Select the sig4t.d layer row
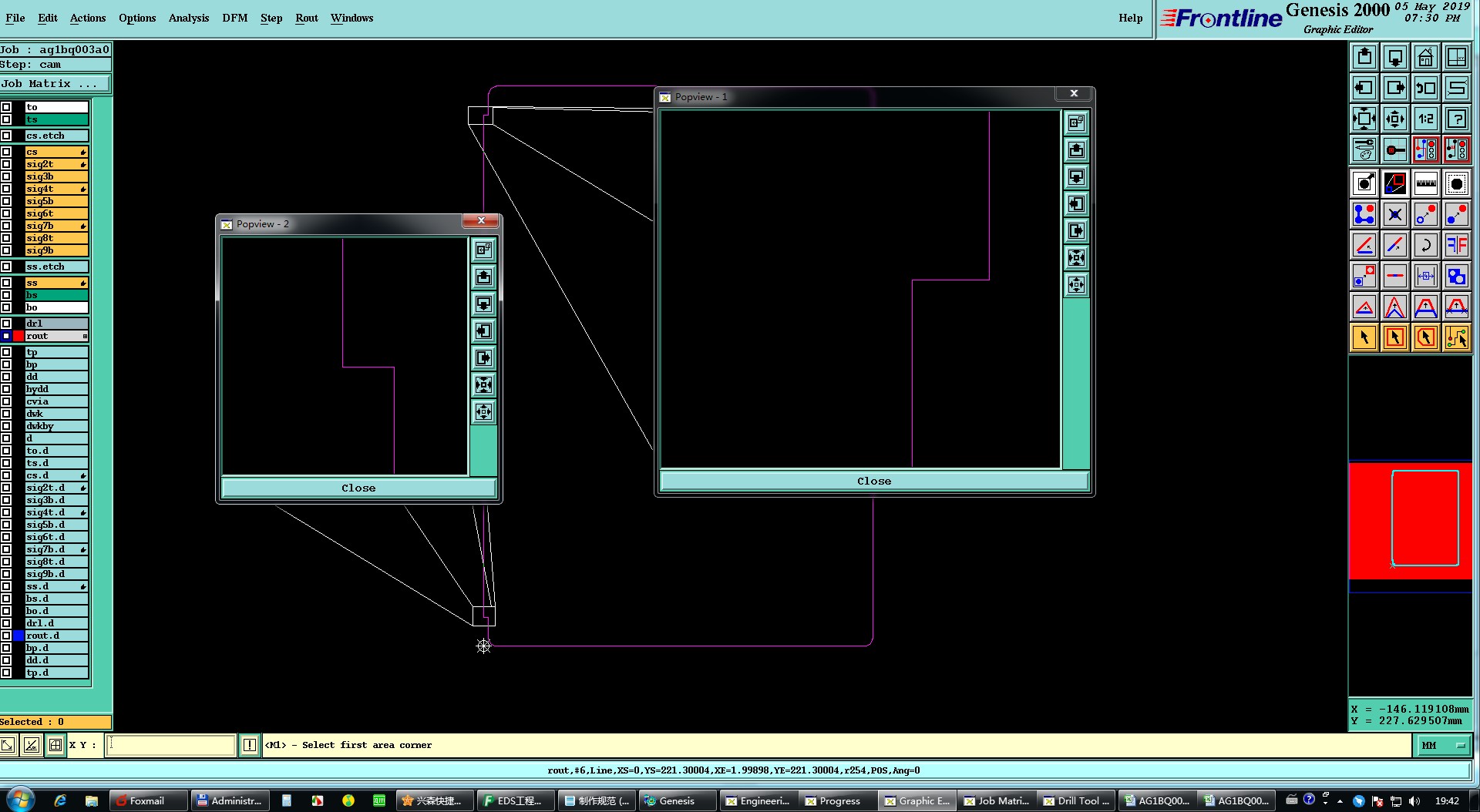The image size is (1480, 812). tap(56, 512)
